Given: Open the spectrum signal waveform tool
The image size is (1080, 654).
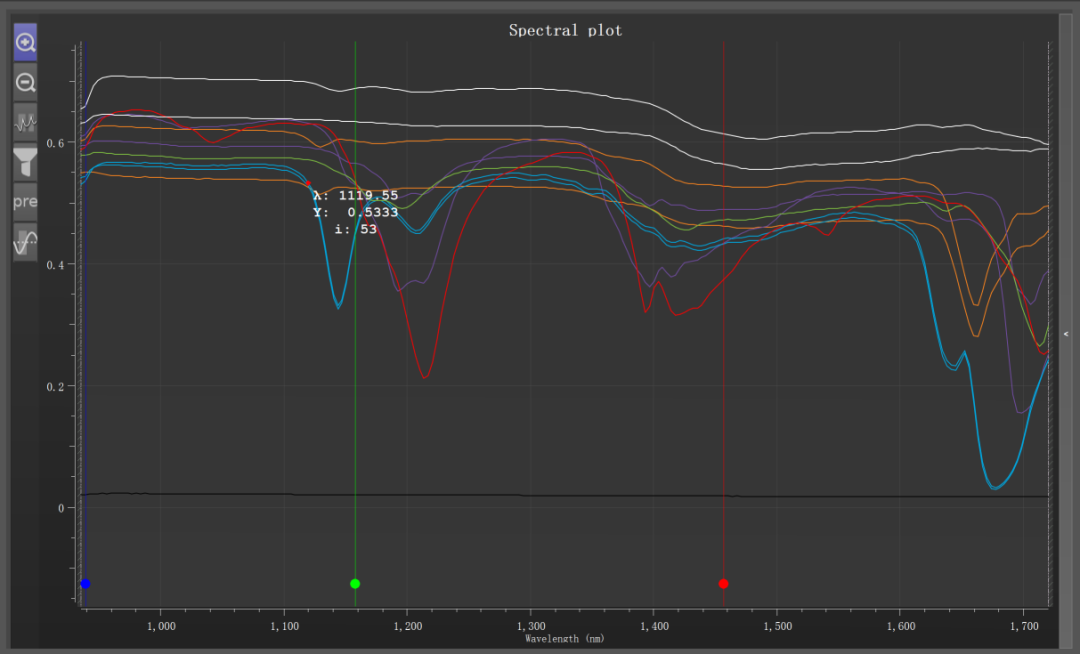Looking at the screenshot, I should coord(25,123).
